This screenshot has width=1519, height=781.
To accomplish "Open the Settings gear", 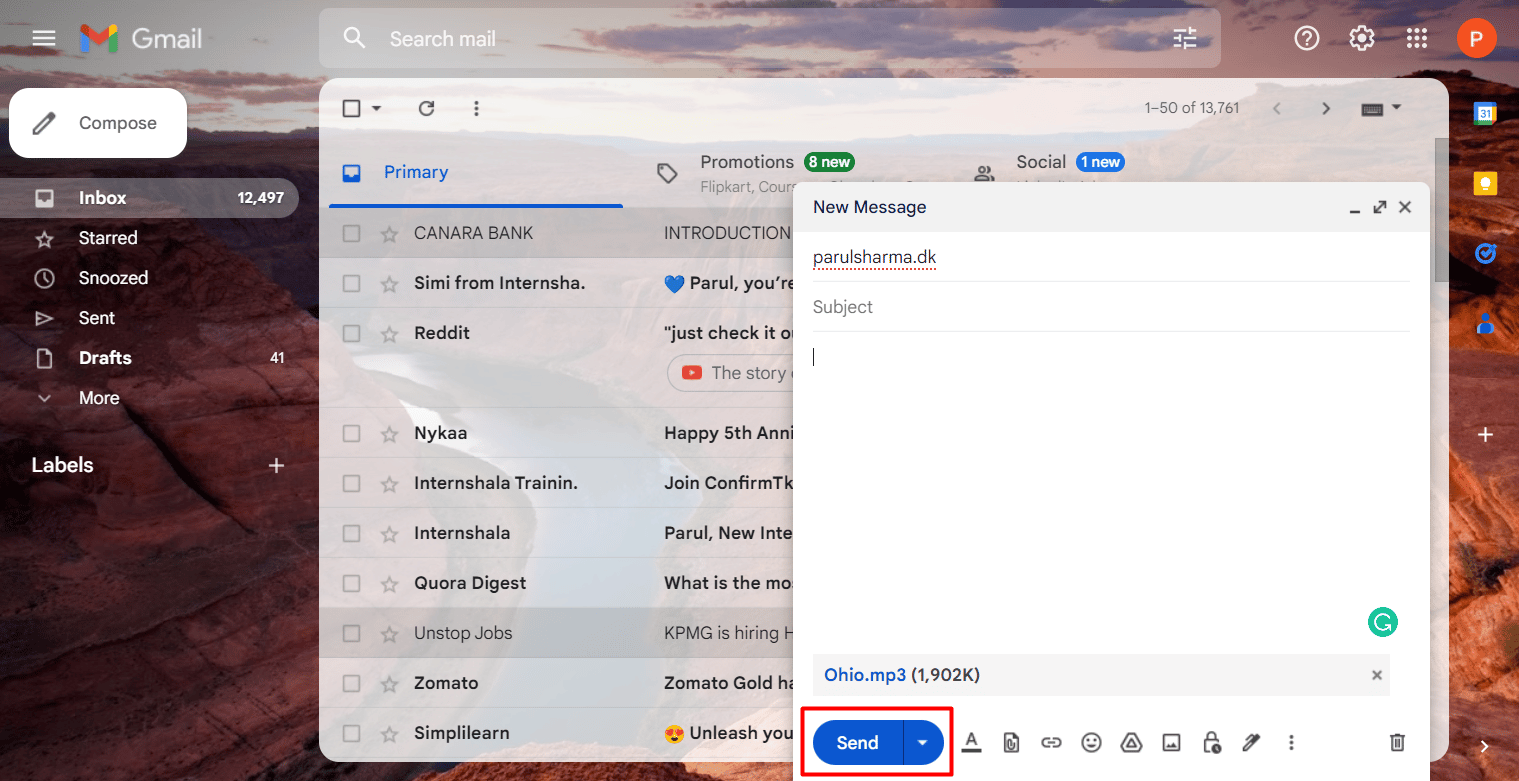I will point(1362,38).
